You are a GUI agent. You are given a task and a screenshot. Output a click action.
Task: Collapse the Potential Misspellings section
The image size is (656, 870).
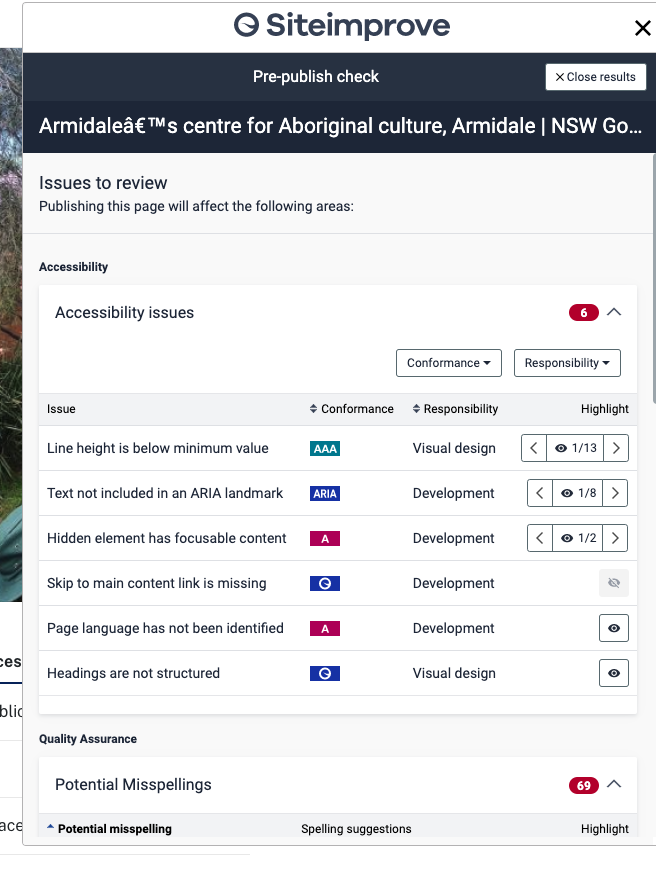point(614,785)
